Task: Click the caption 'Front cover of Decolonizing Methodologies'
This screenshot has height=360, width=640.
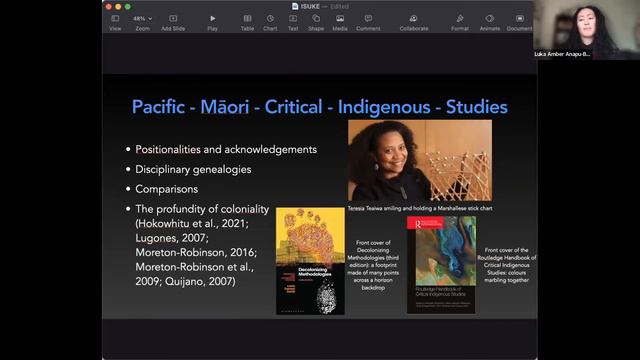Action: click(x=373, y=265)
